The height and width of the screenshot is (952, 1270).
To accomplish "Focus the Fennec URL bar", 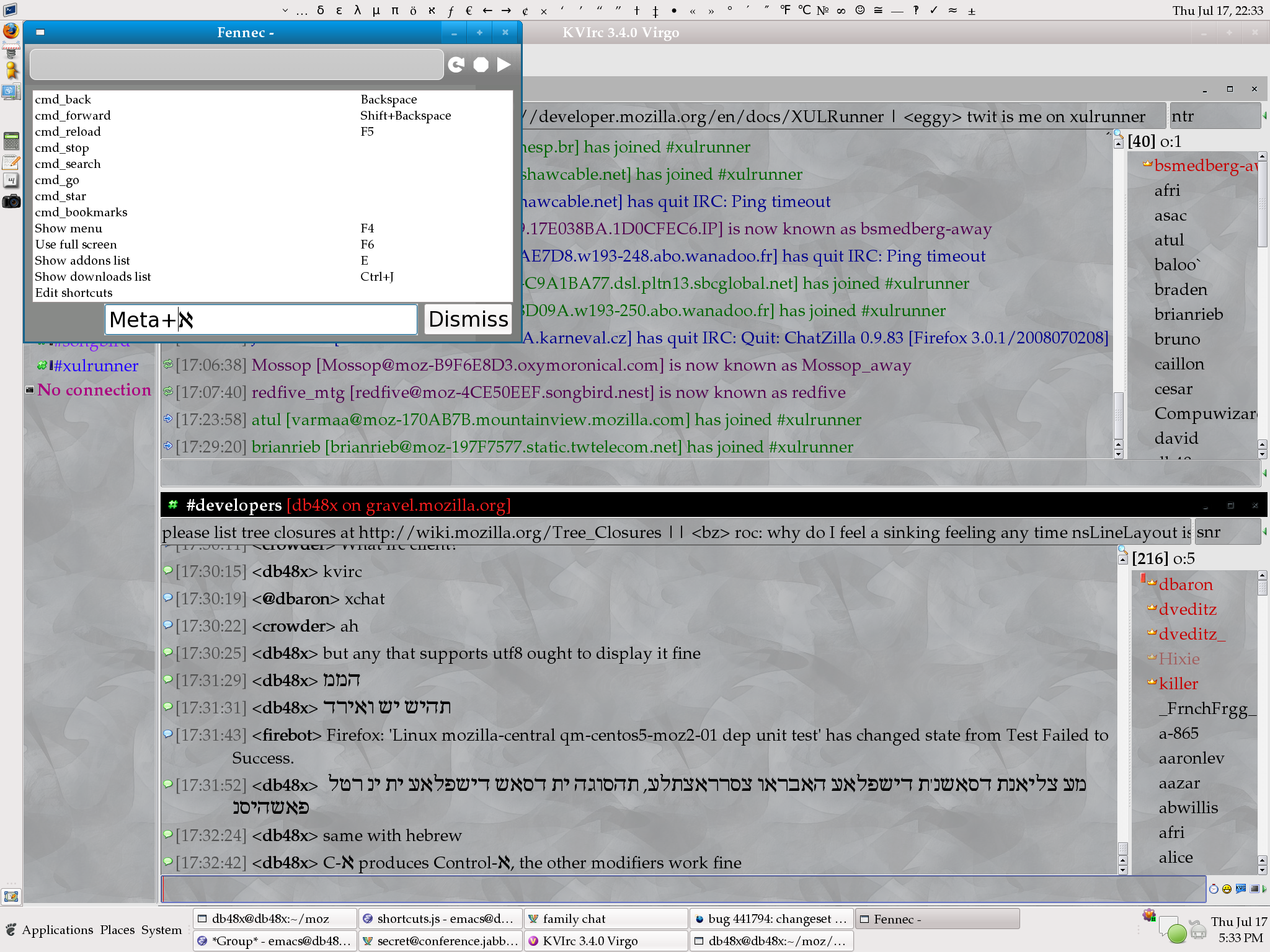I will 237,64.
